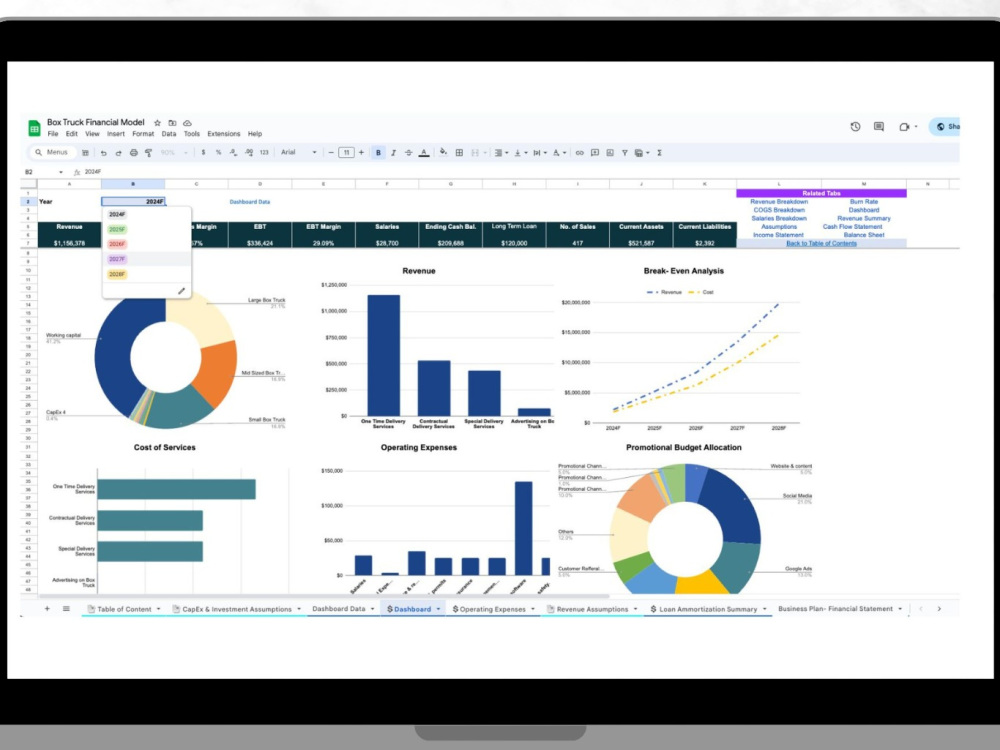Click the name box showing B2

pyautogui.click(x=42, y=172)
